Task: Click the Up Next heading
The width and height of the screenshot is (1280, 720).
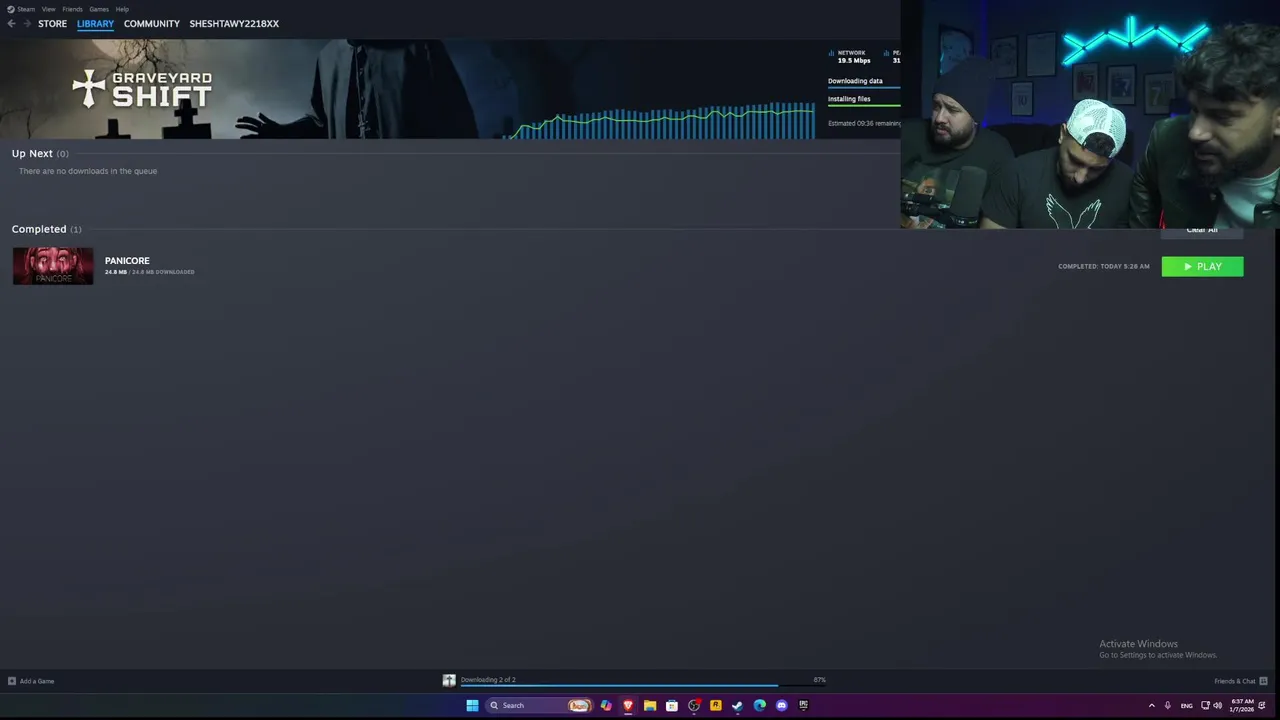Action: point(32,154)
